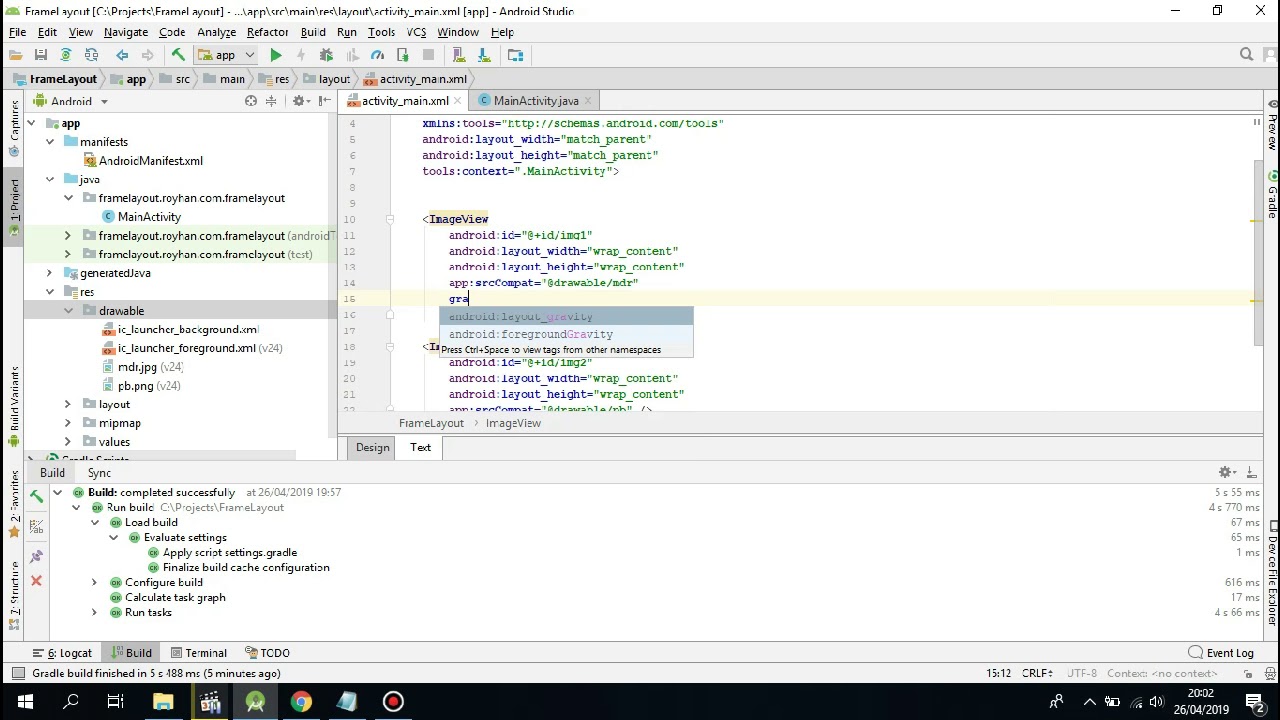Close the activity_main.xml tab
The width and height of the screenshot is (1280, 720).
[458, 101]
